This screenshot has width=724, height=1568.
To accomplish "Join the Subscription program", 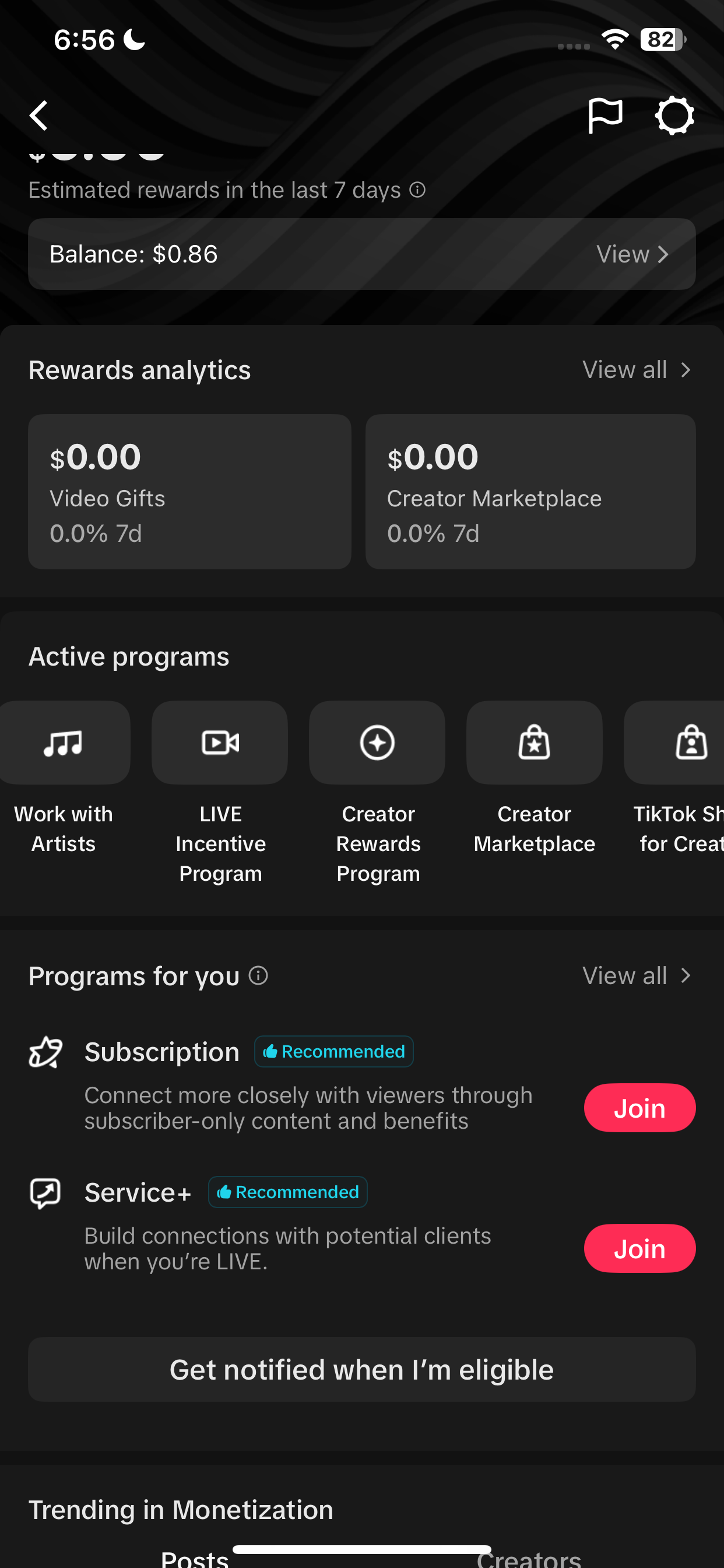I will click(639, 1108).
